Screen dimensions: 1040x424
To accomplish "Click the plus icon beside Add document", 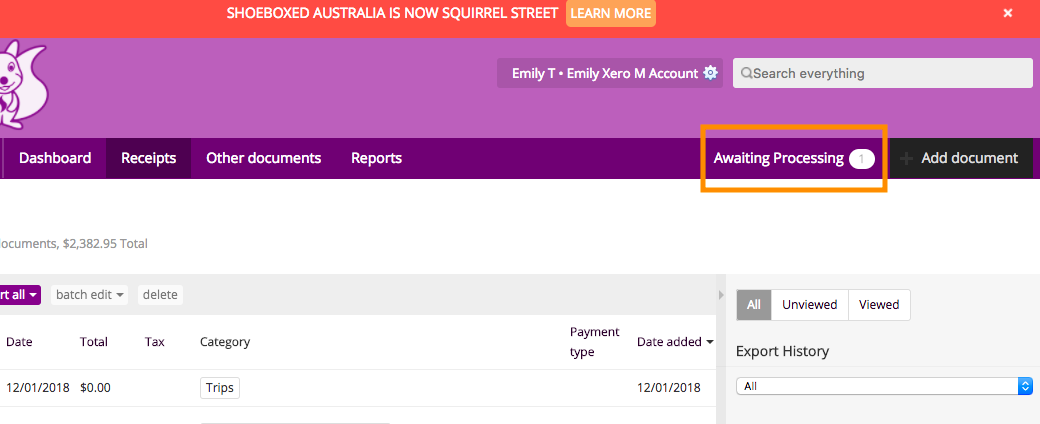I will coord(907,159).
